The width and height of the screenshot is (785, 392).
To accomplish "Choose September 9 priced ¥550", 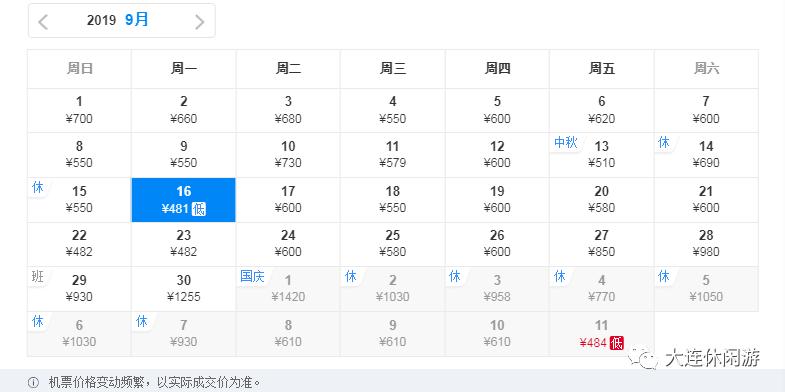I will click(184, 155).
